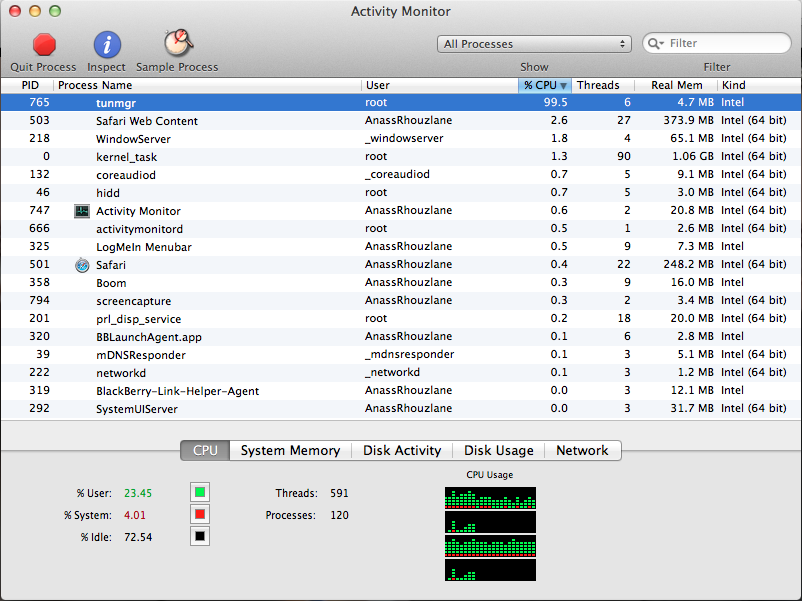Select the tunmgr process row
The image size is (802, 601).
(x=401, y=102)
